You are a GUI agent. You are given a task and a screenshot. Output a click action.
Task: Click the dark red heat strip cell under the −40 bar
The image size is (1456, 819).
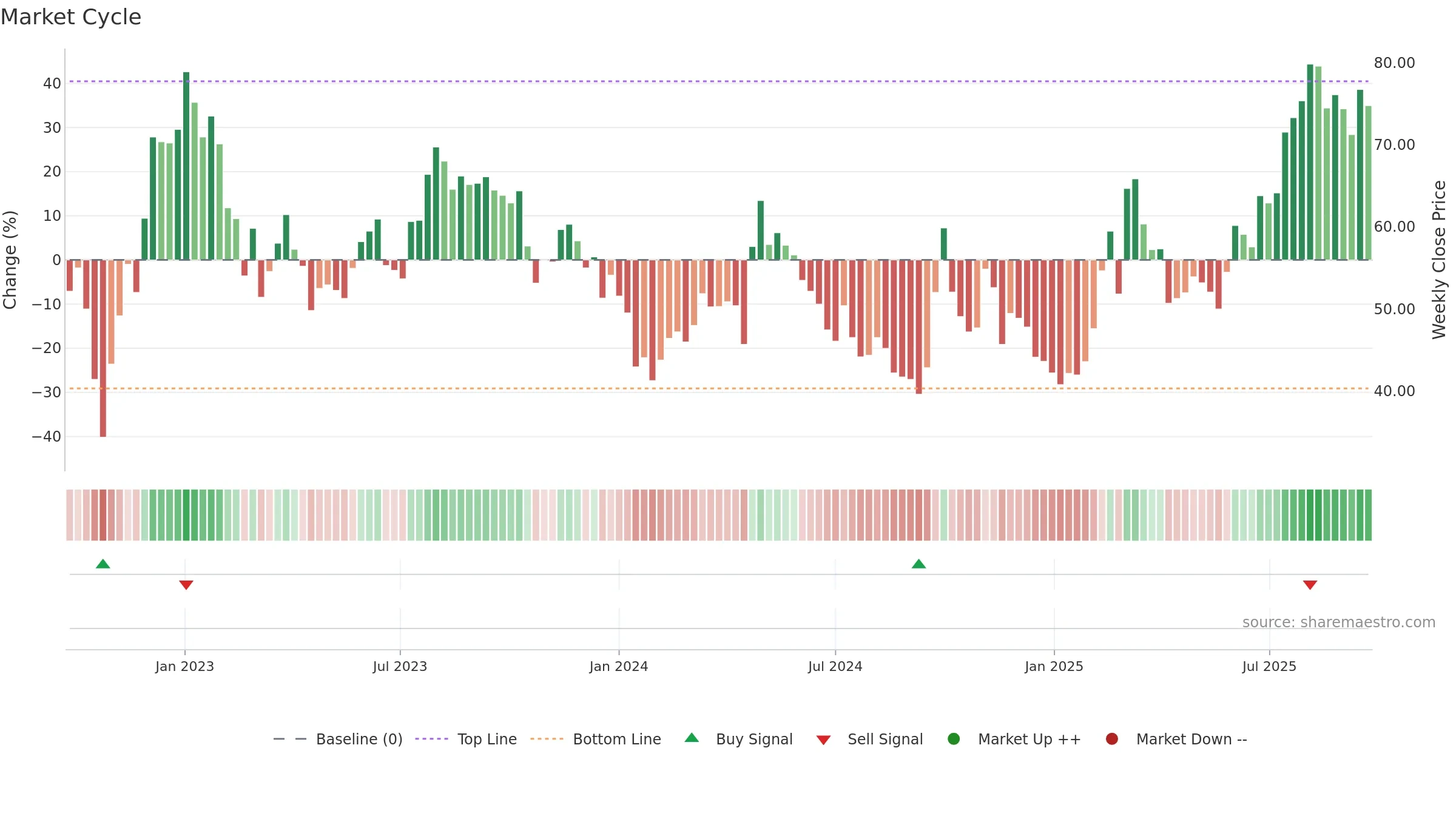[x=103, y=515]
